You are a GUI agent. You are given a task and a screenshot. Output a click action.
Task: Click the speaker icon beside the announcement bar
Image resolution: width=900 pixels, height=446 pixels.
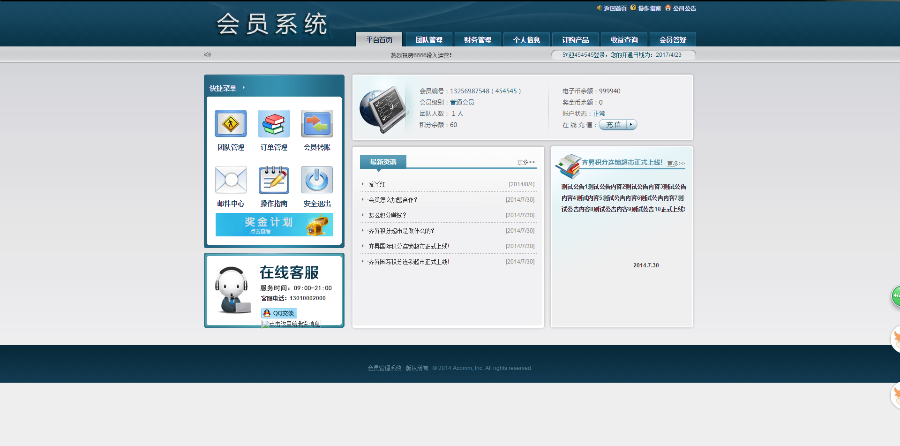[x=207, y=55]
